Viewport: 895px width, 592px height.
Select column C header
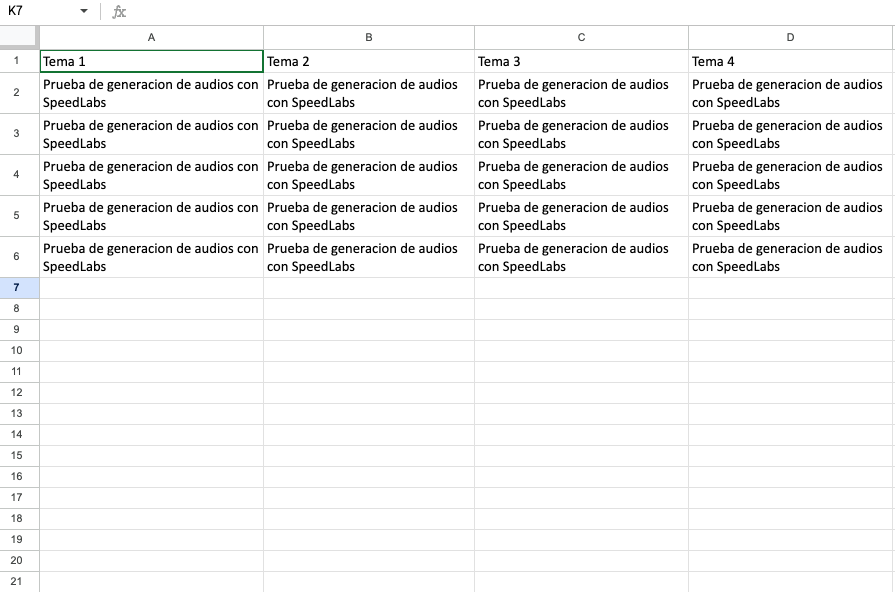pos(581,37)
